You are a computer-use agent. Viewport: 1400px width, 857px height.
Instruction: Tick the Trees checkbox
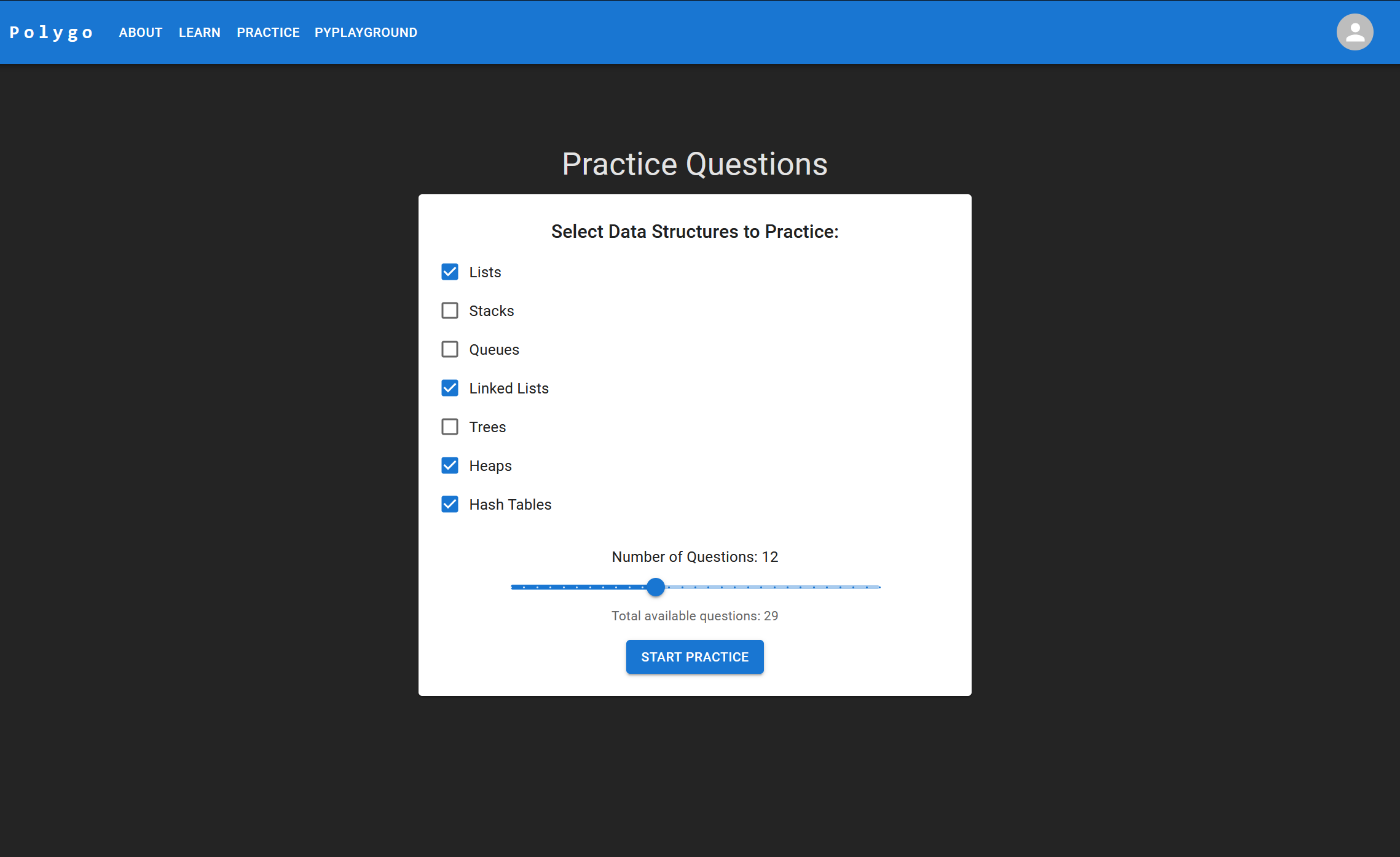(x=450, y=427)
